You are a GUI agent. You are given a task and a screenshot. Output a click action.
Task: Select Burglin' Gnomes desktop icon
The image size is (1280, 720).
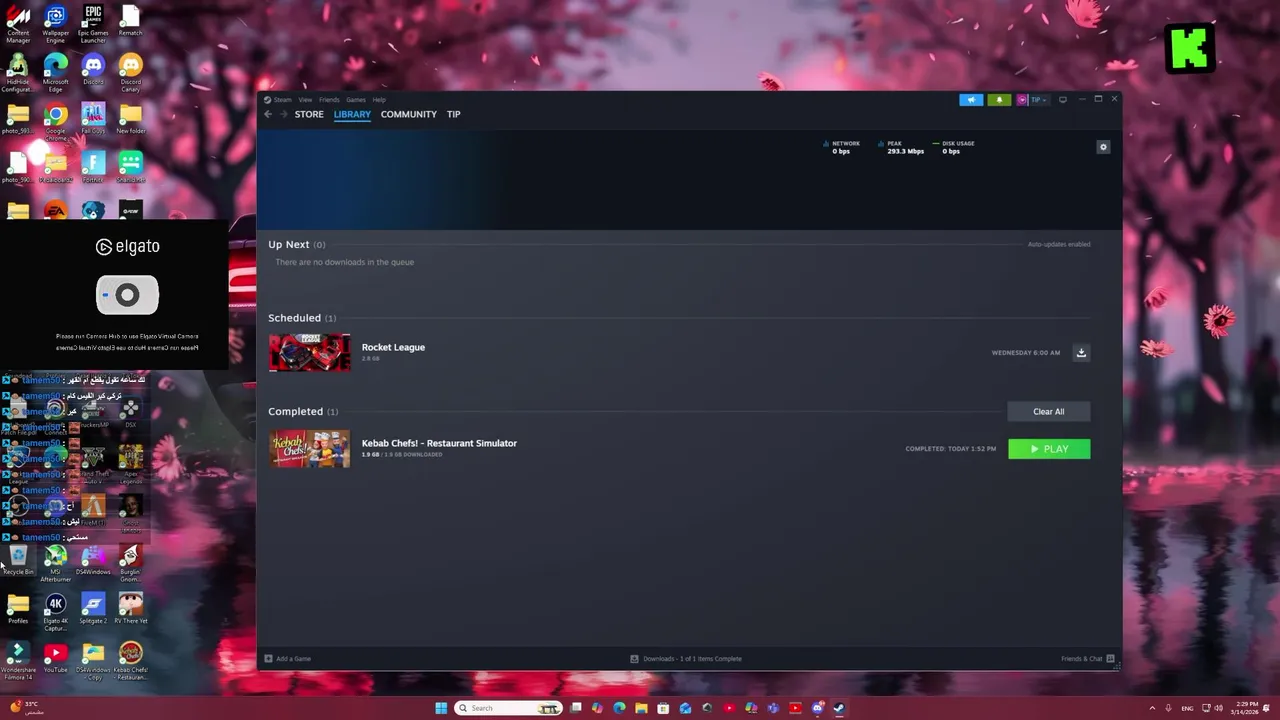130,563
